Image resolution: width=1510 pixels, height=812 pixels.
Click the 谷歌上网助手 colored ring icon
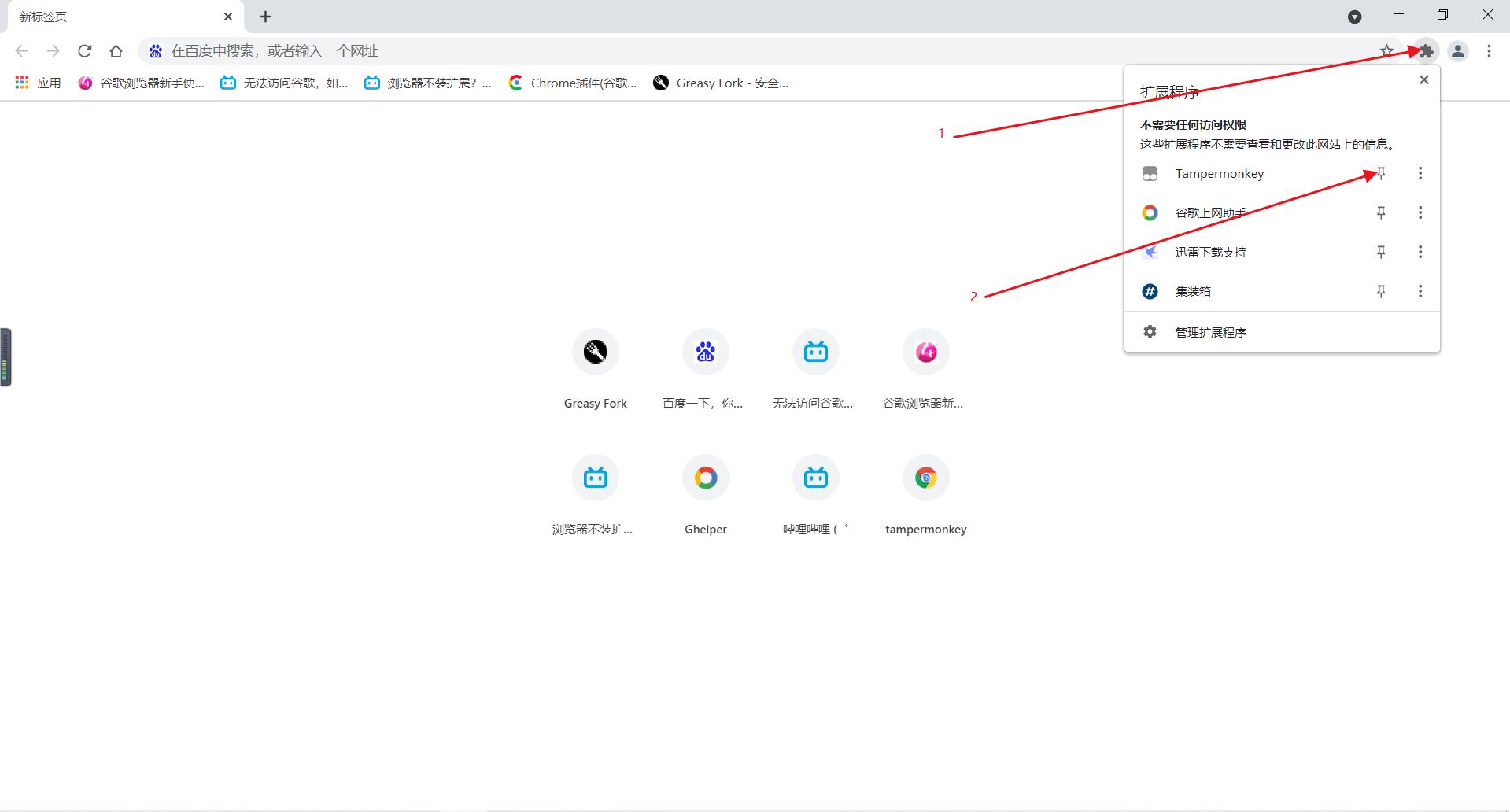click(1150, 212)
